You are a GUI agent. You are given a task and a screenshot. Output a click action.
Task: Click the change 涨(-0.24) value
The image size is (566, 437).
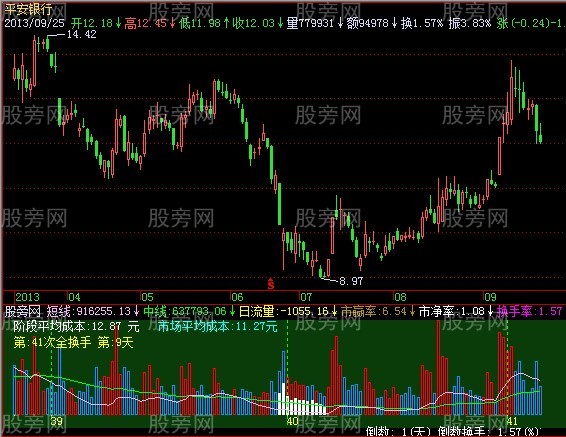[523, 23]
